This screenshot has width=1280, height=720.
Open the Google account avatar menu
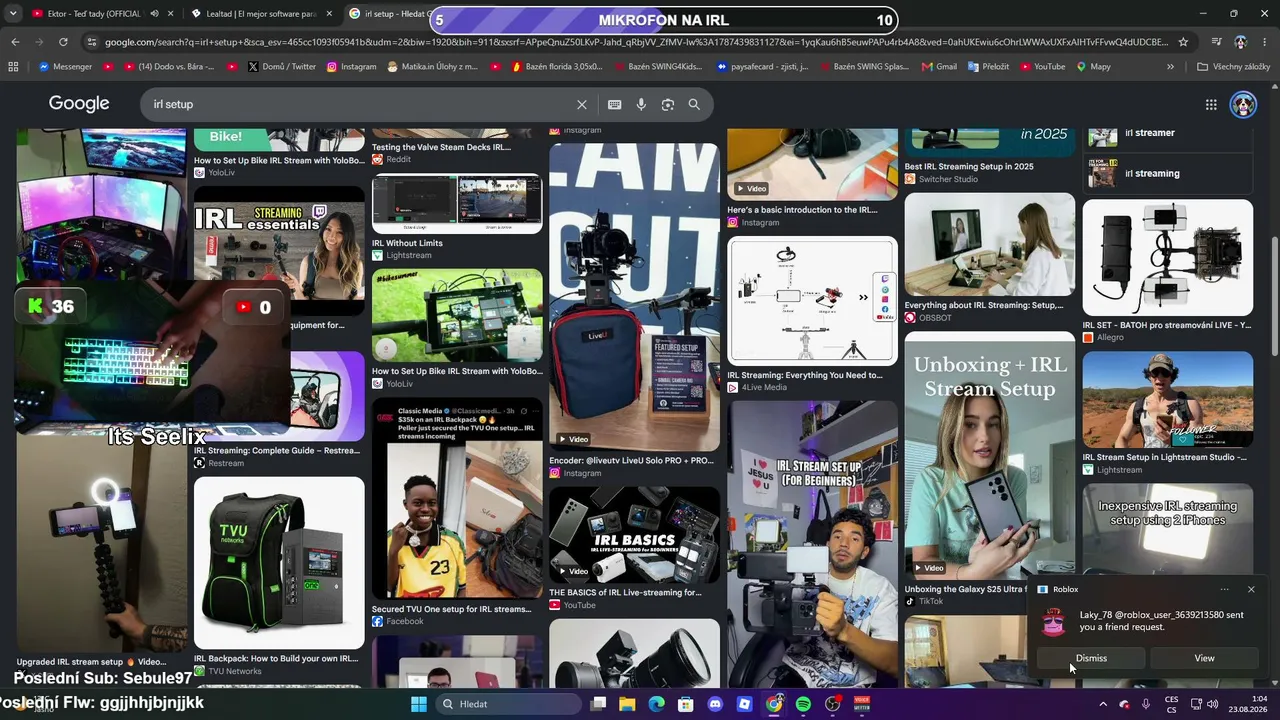1243,104
